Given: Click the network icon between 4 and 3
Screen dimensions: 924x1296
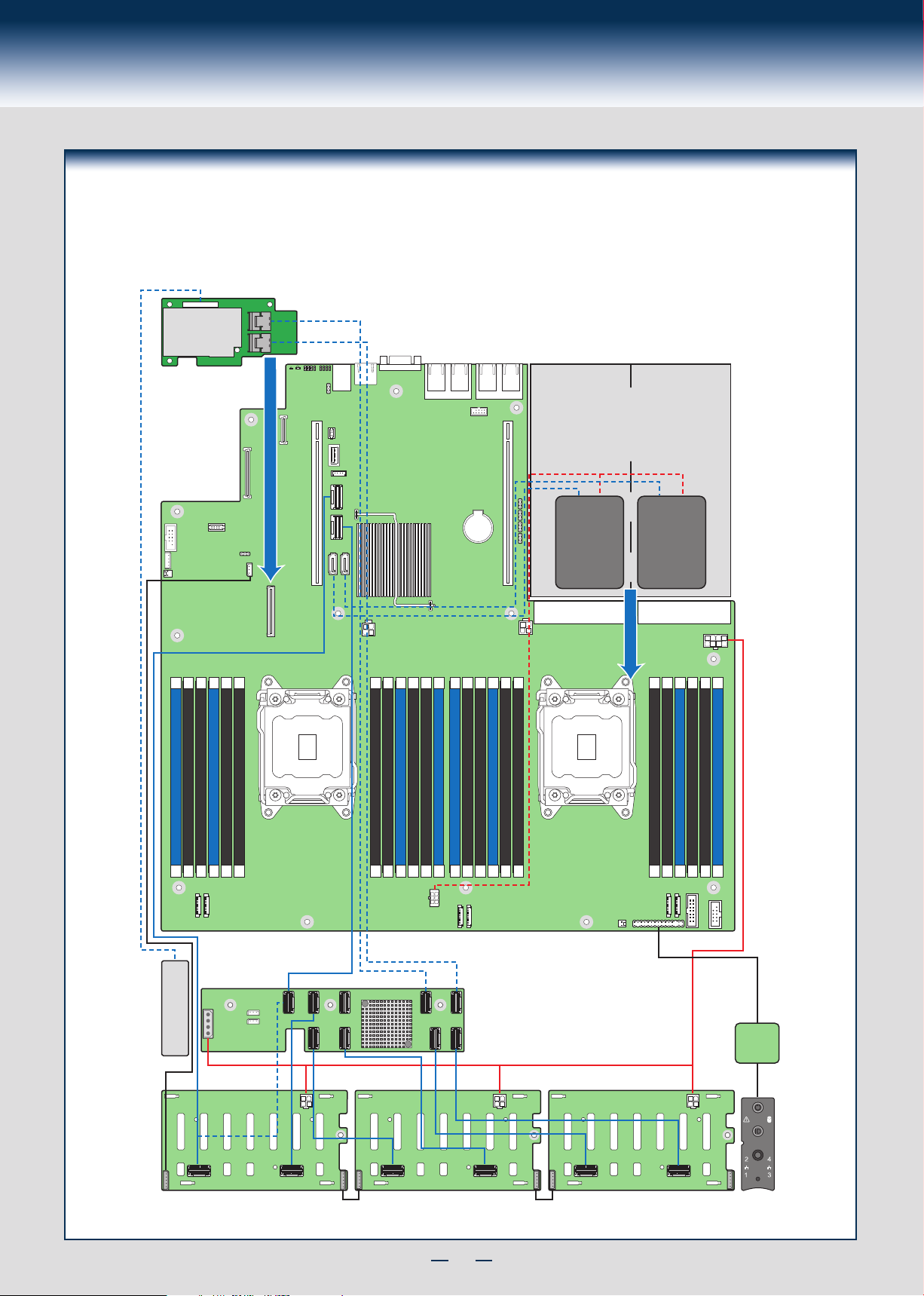Looking at the screenshot, I should 769,1168.
